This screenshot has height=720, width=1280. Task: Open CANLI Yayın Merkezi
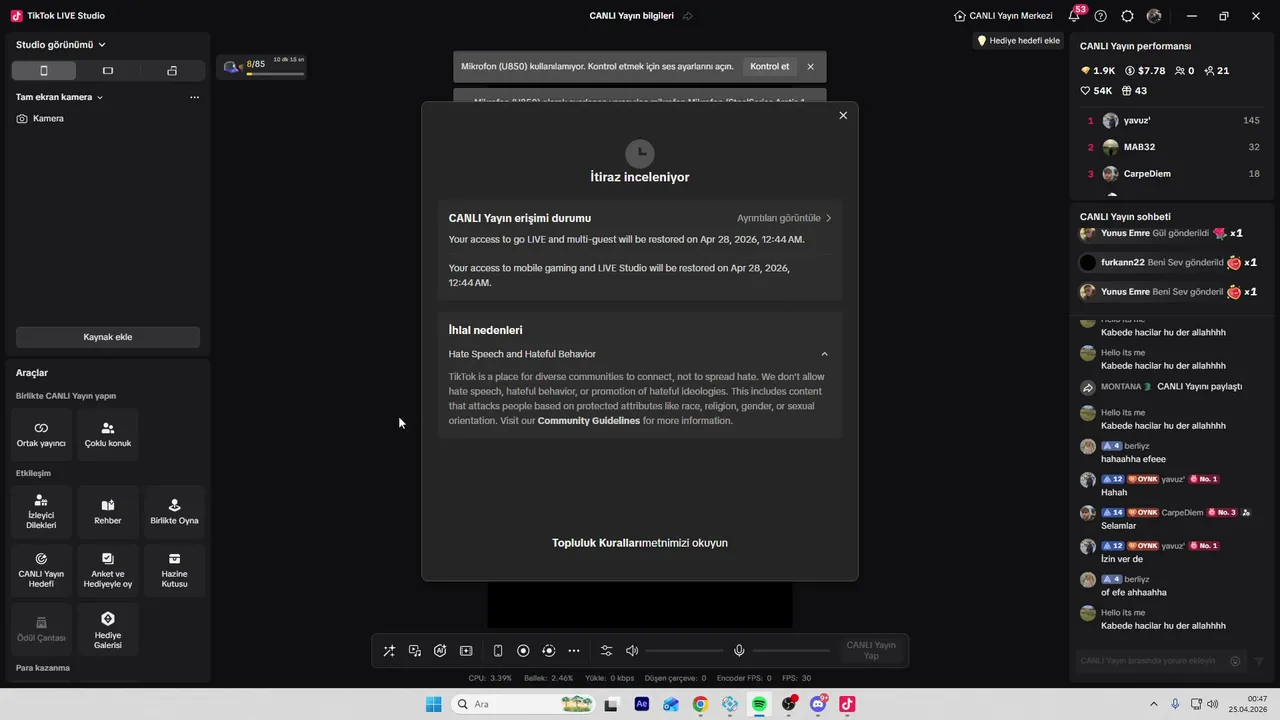[x=1003, y=16]
